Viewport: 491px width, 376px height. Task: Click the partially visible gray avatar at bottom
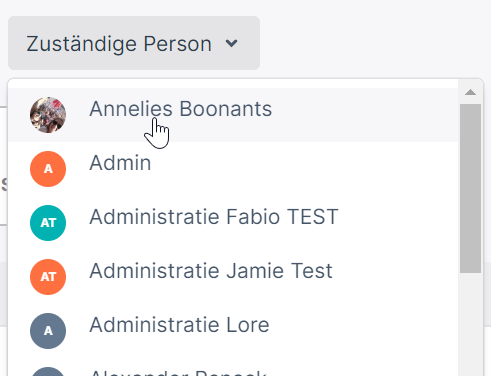pos(48,372)
